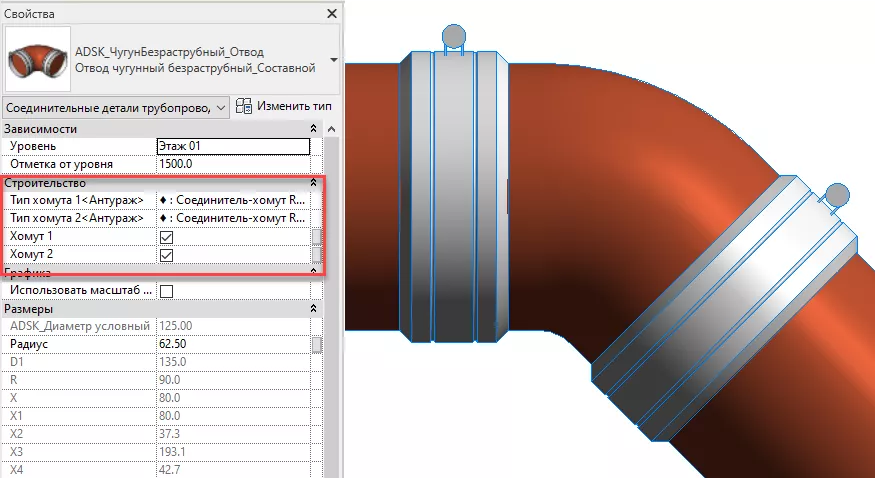This screenshot has width=875, height=478.
Task: Select the Тип хомута 1 value field
Action: click(232, 200)
